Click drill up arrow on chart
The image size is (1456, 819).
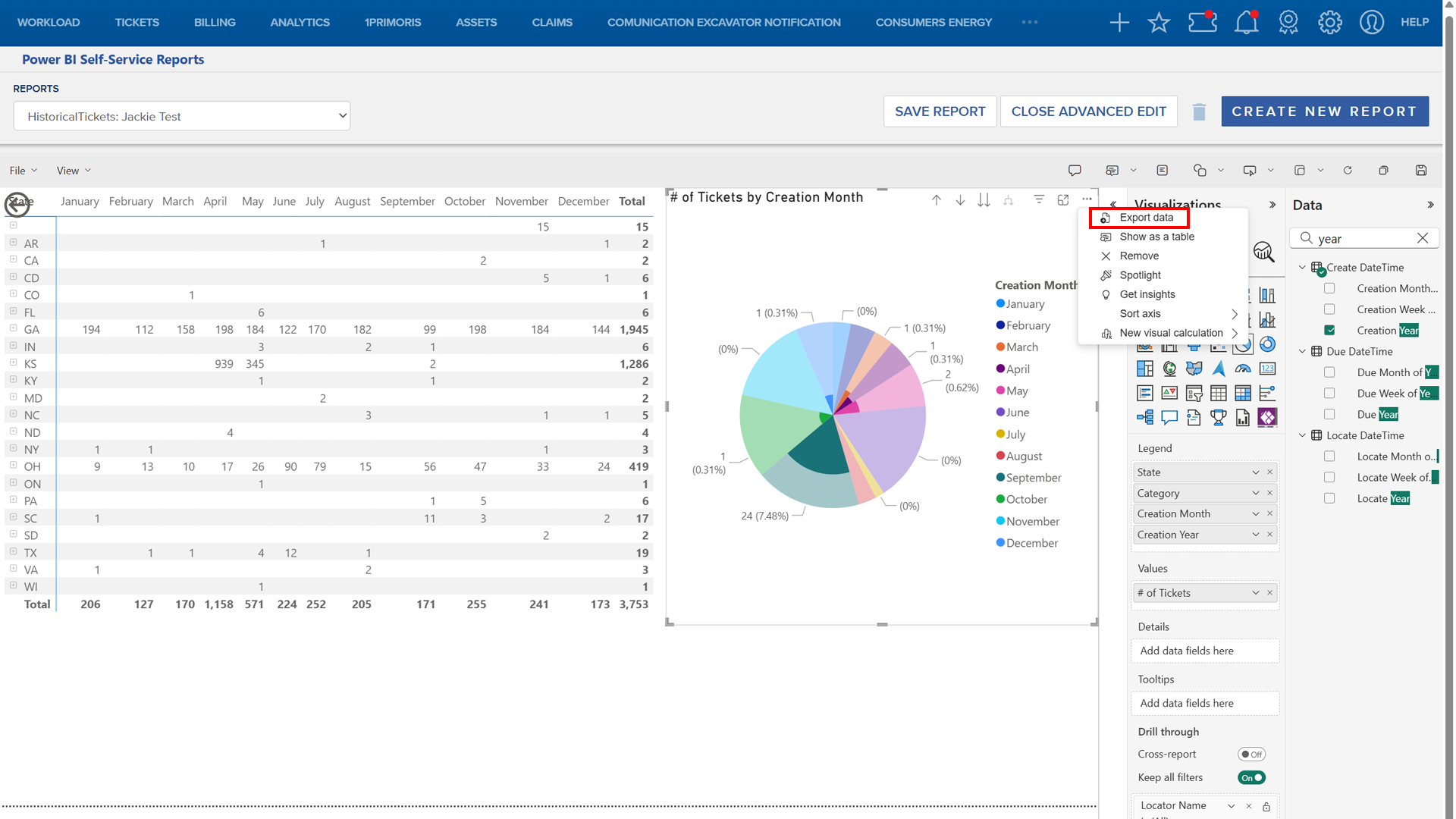pos(937,200)
